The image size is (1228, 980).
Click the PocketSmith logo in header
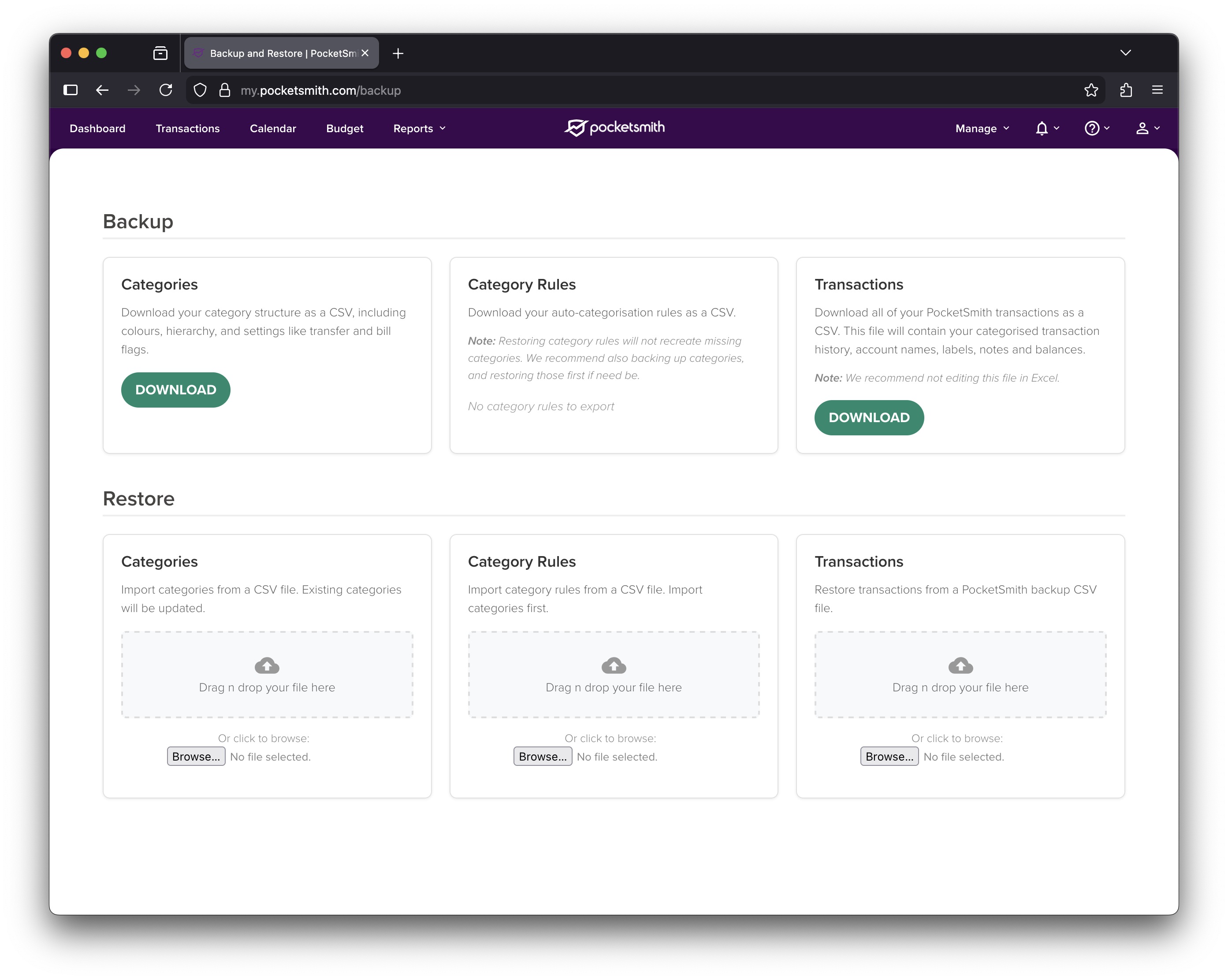point(614,127)
